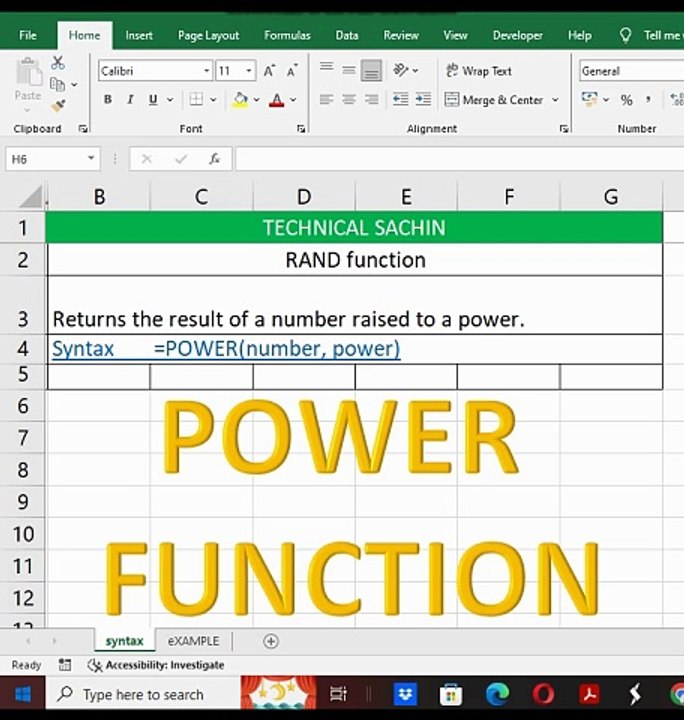The image size is (684, 720).
Task: Open Font settings dialog launcher
Action: [x=301, y=129]
